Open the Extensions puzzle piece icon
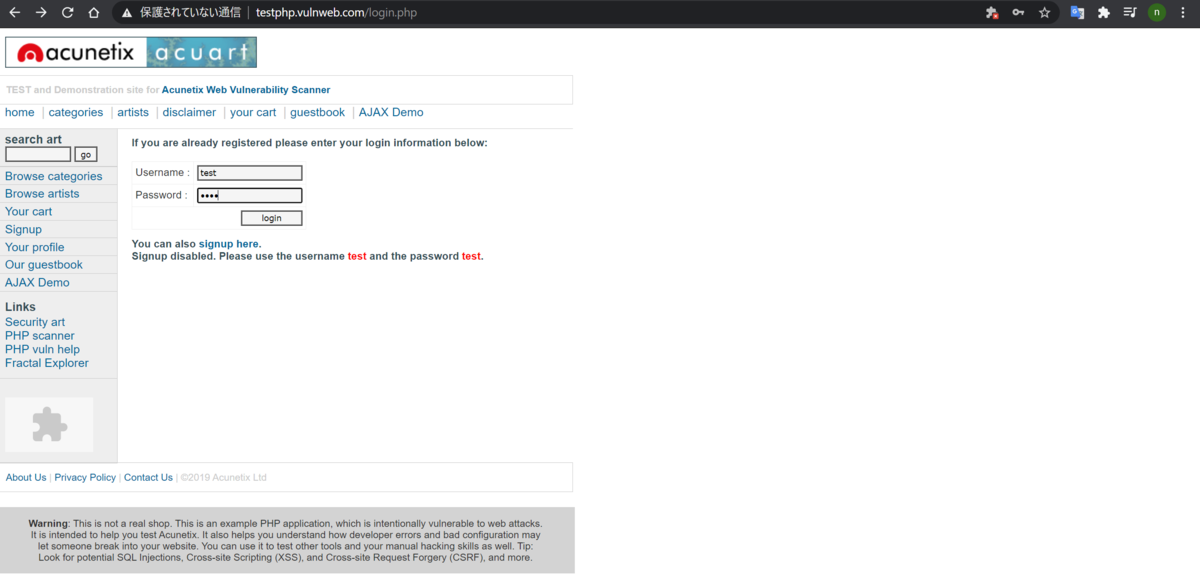The width and height of the screenshot is (1200, 580). (1104, 13)
